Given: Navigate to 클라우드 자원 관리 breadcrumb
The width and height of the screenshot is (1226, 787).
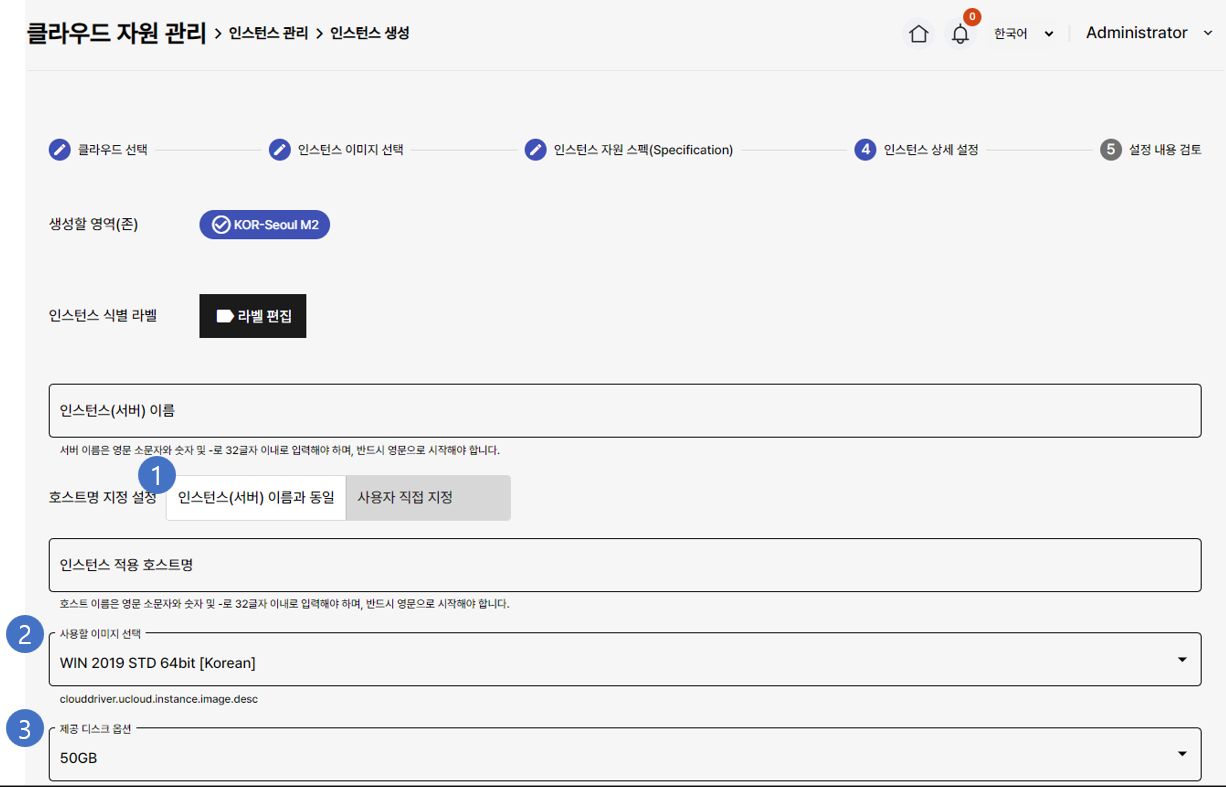Looking at the screenshot, I should pos(116,34).
